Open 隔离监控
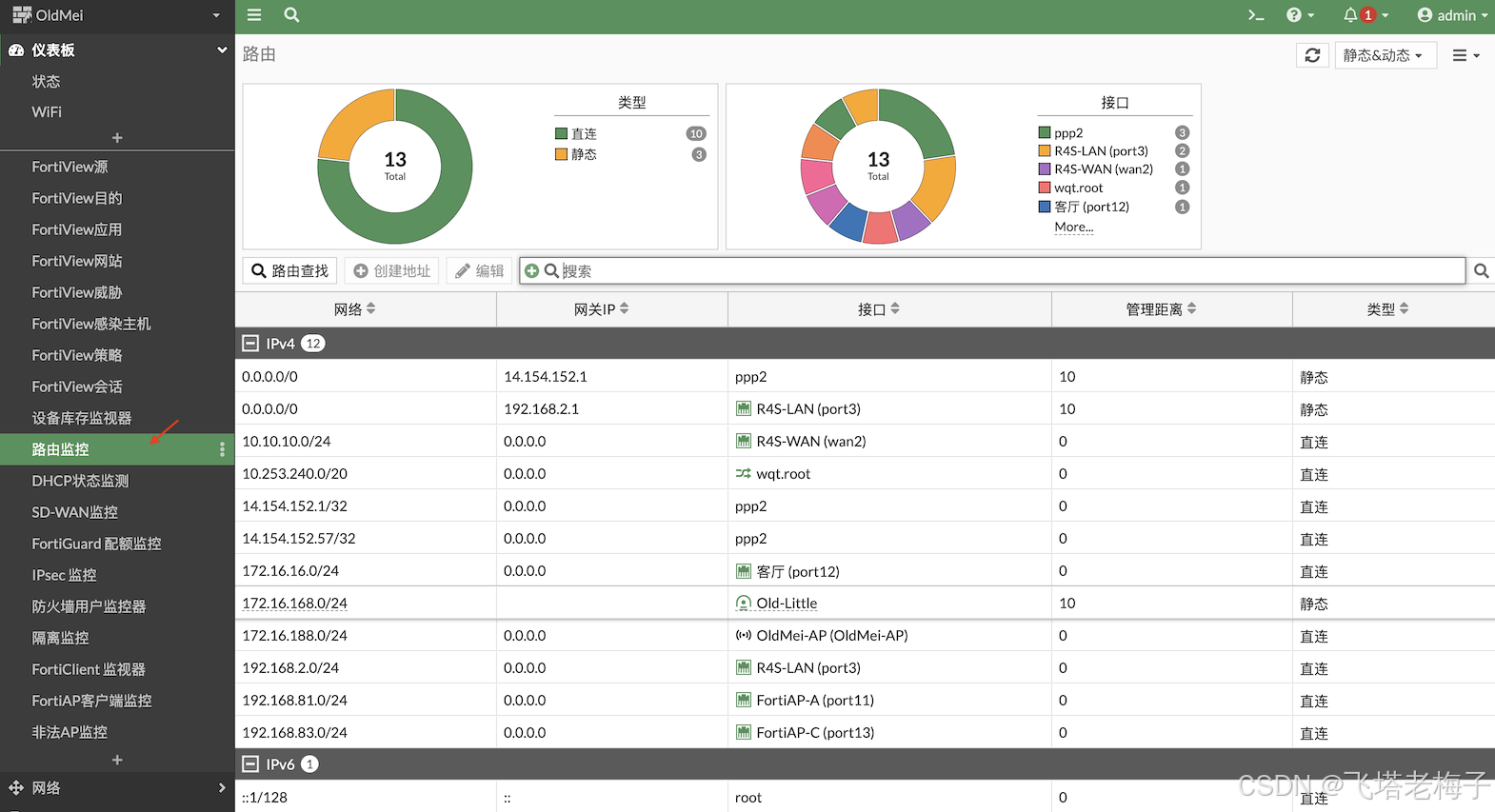 tap(60, 638)
